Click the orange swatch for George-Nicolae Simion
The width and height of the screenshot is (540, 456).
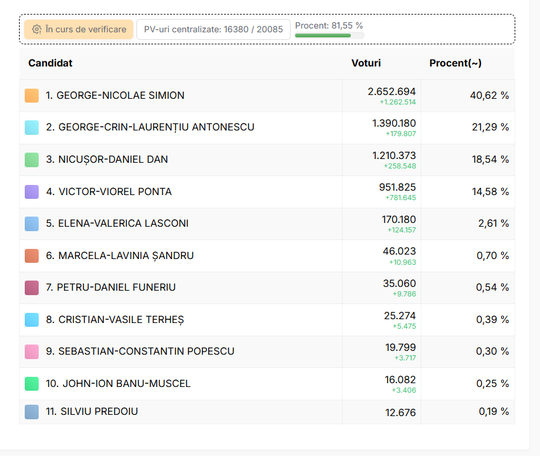[32, 95]
